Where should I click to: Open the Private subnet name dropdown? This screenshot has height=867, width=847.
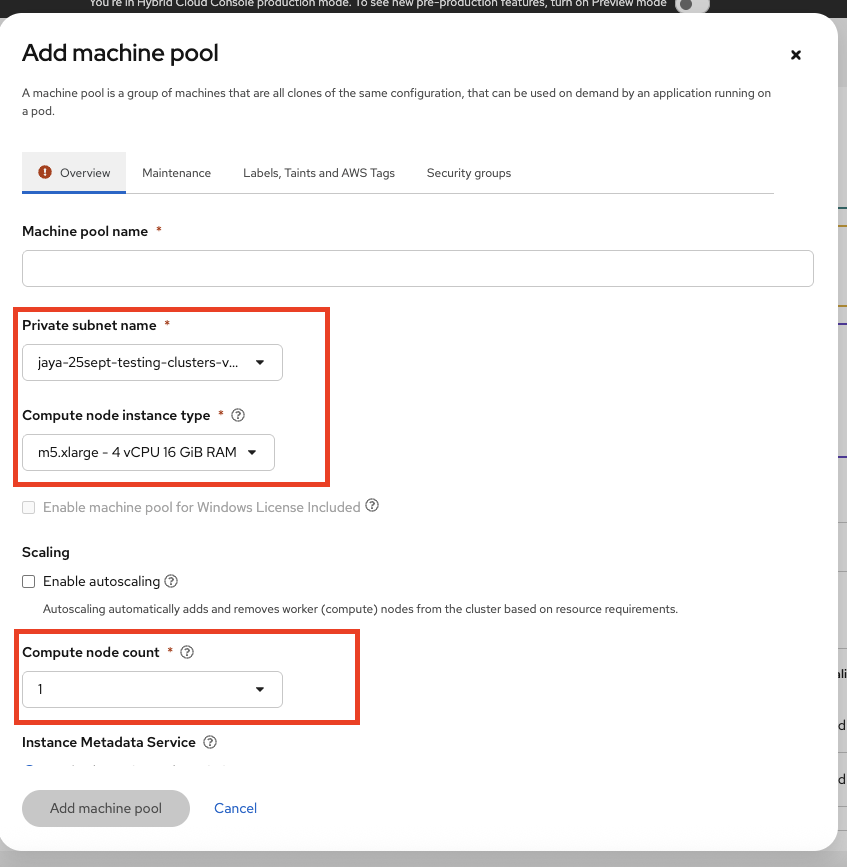(152, 363)
